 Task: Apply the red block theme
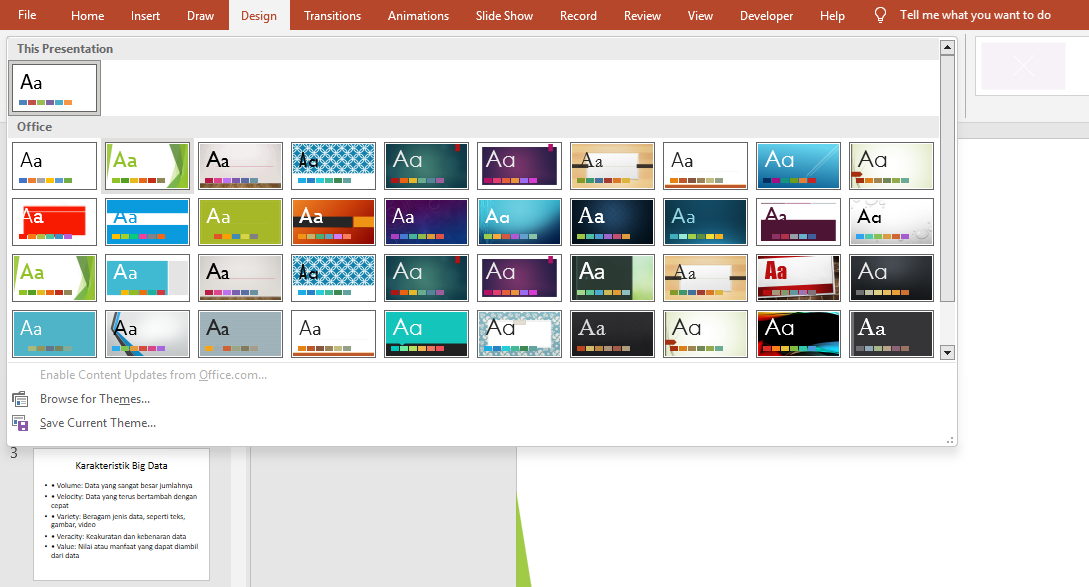tap(55, 222)
